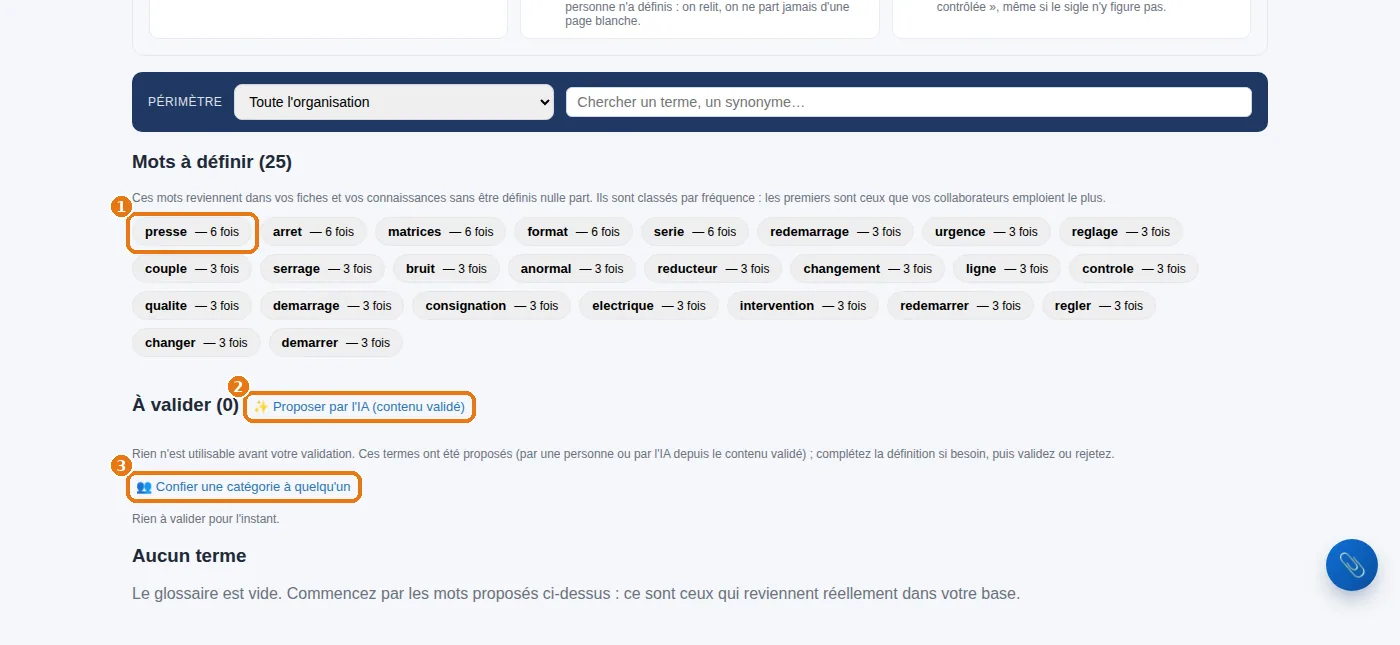Screen dimensions: 1400x645
Task: Define the 'qualite' word chip
Action: coord(192,306)
